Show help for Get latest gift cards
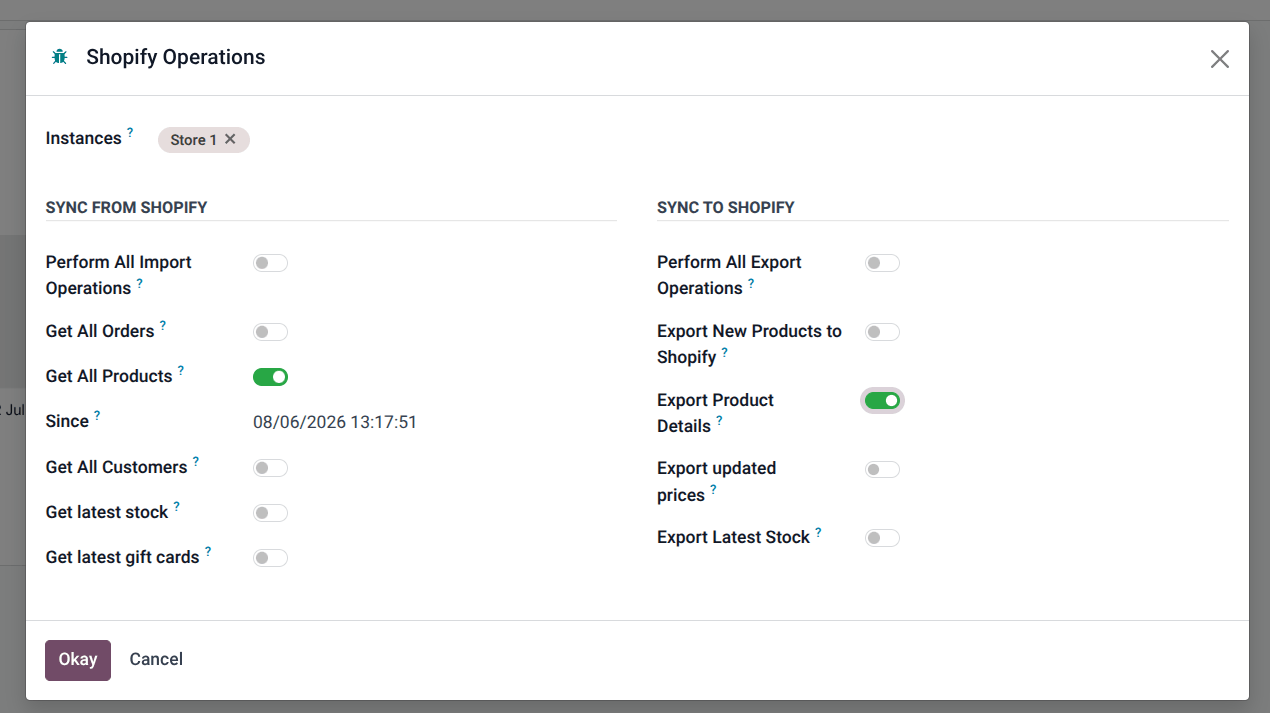The width and height of the screenshot is (1270, 713). pos(208,551)
